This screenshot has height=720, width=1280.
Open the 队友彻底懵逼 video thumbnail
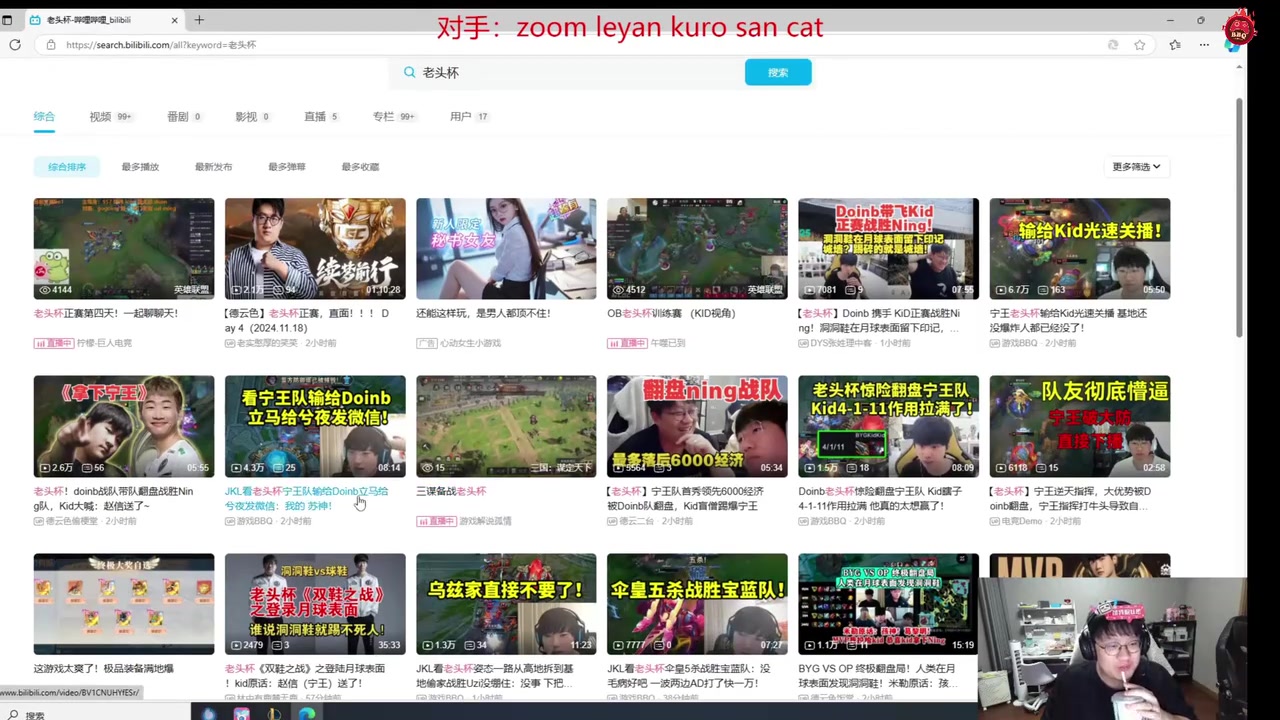(1080, 426)
